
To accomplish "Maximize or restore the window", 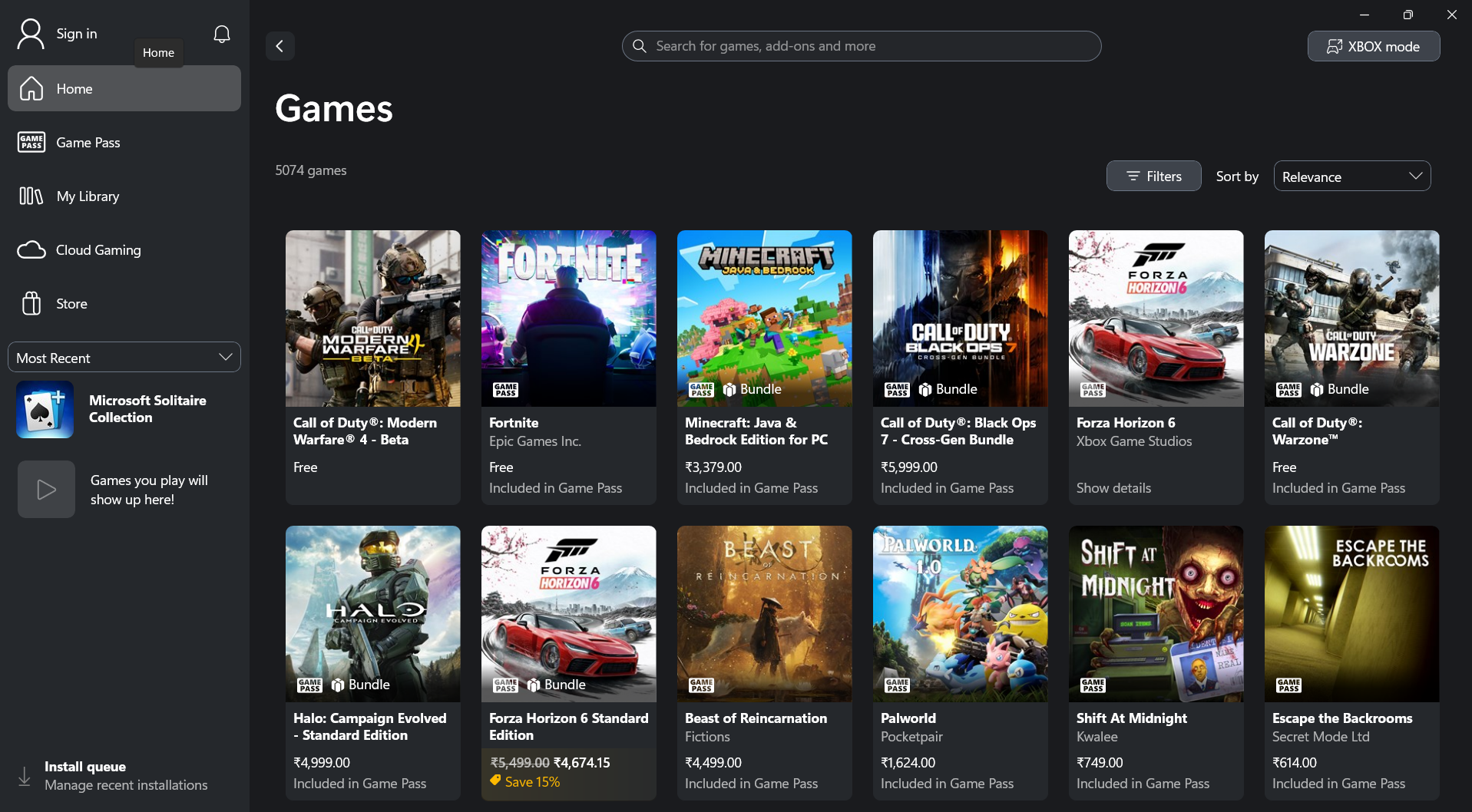I will (1407, 15).
